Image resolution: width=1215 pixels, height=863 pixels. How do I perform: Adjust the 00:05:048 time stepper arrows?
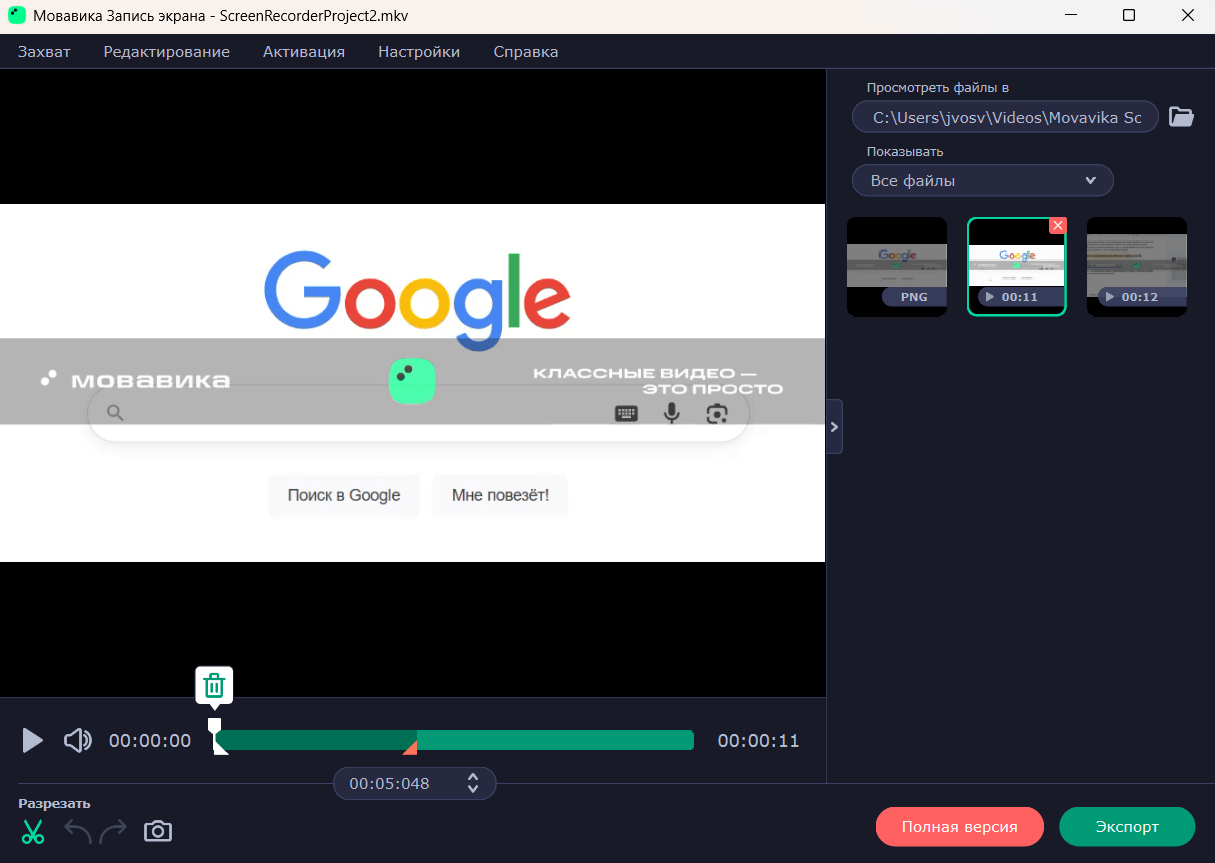[473, 783]
